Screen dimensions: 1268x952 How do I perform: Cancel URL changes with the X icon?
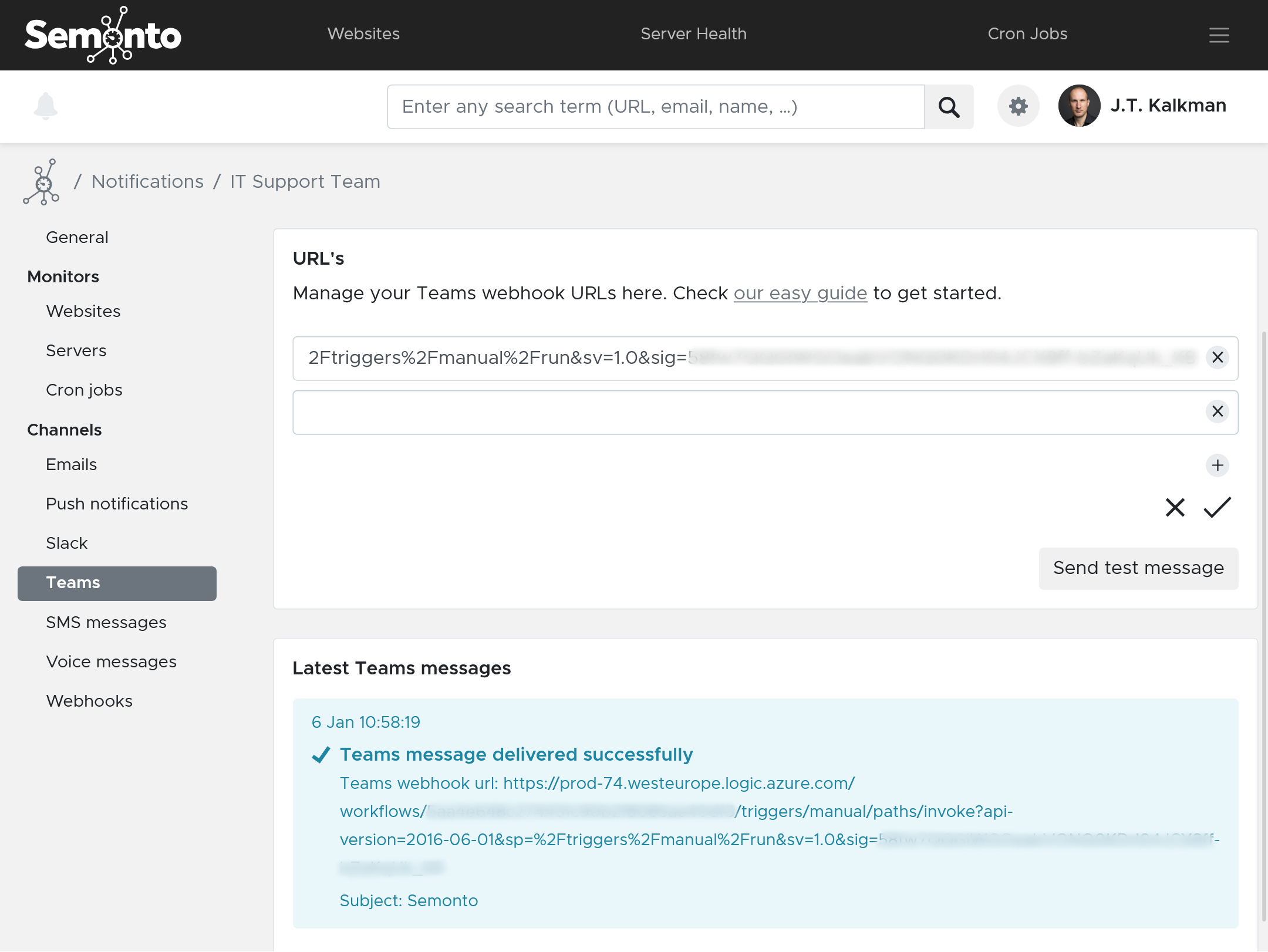[1175, 508]
